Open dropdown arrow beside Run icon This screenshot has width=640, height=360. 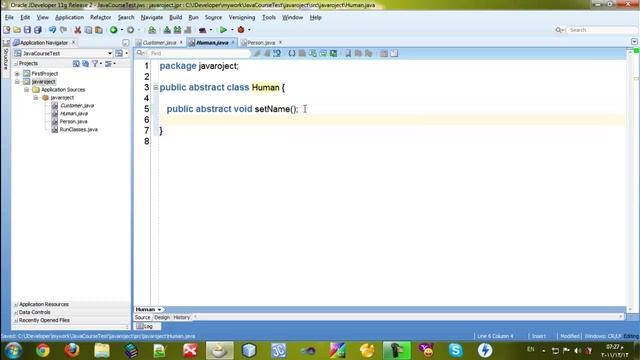(232, 30)
